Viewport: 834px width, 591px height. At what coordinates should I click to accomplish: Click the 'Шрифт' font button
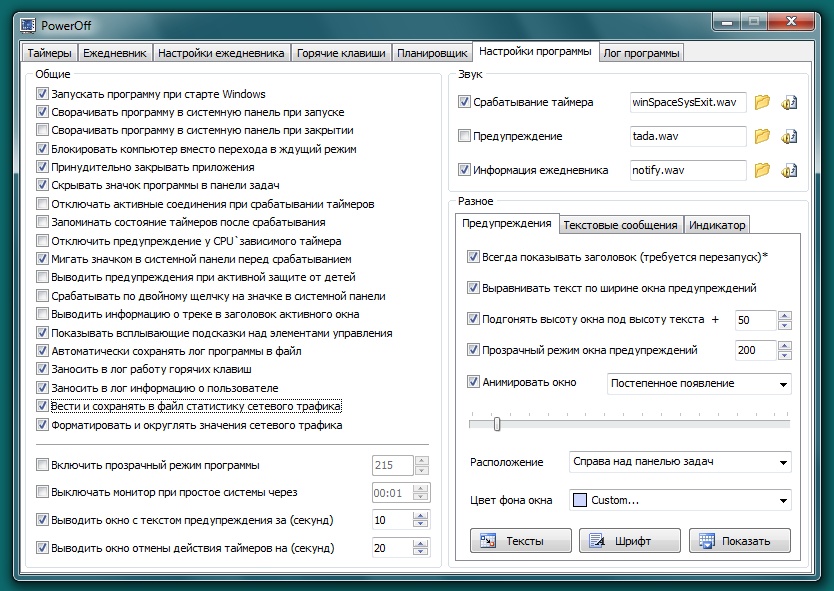coord(630,541)
